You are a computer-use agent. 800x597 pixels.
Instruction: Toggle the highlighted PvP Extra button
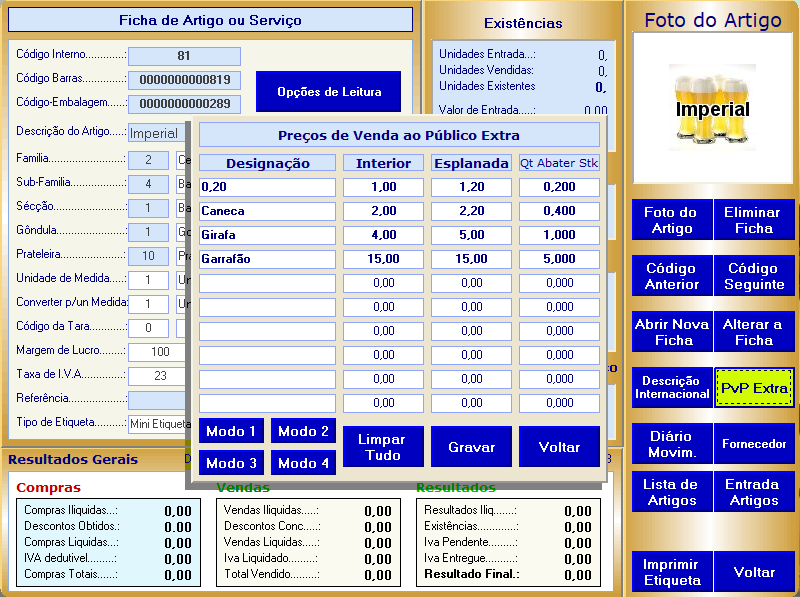point(754,388)
